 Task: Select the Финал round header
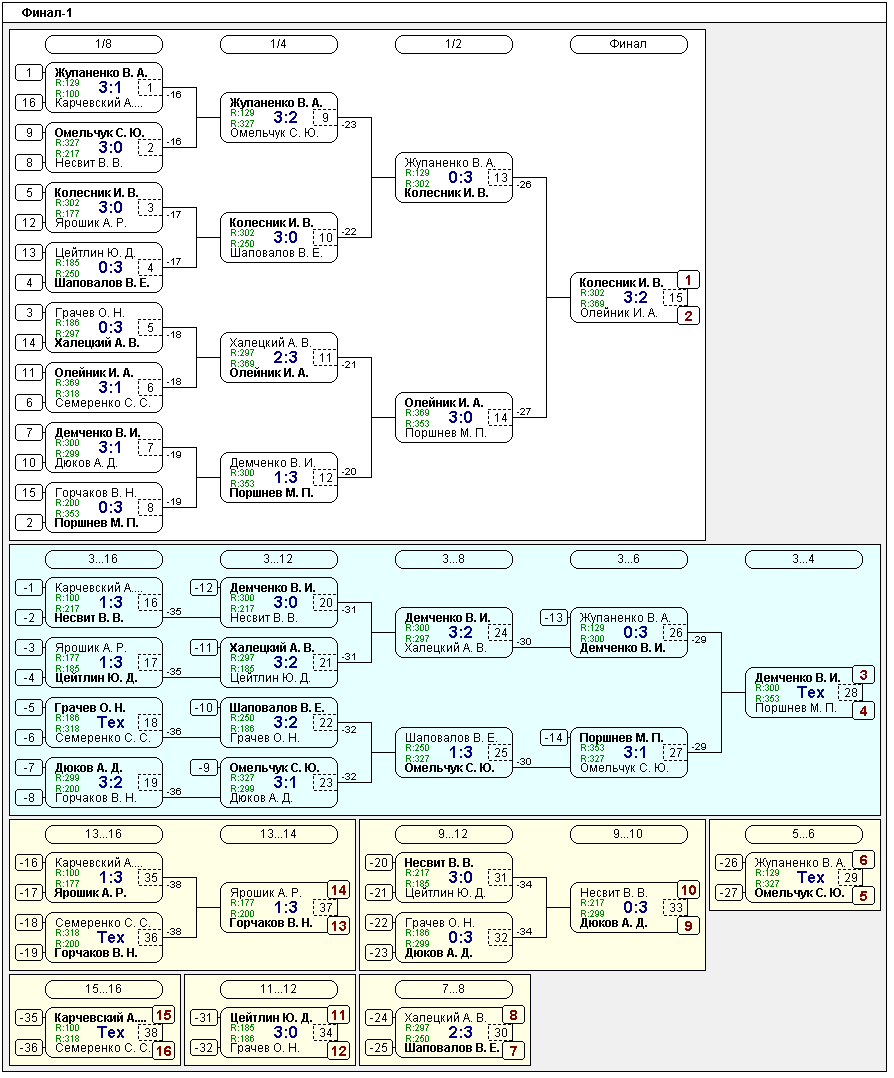[x=628, y=44]
